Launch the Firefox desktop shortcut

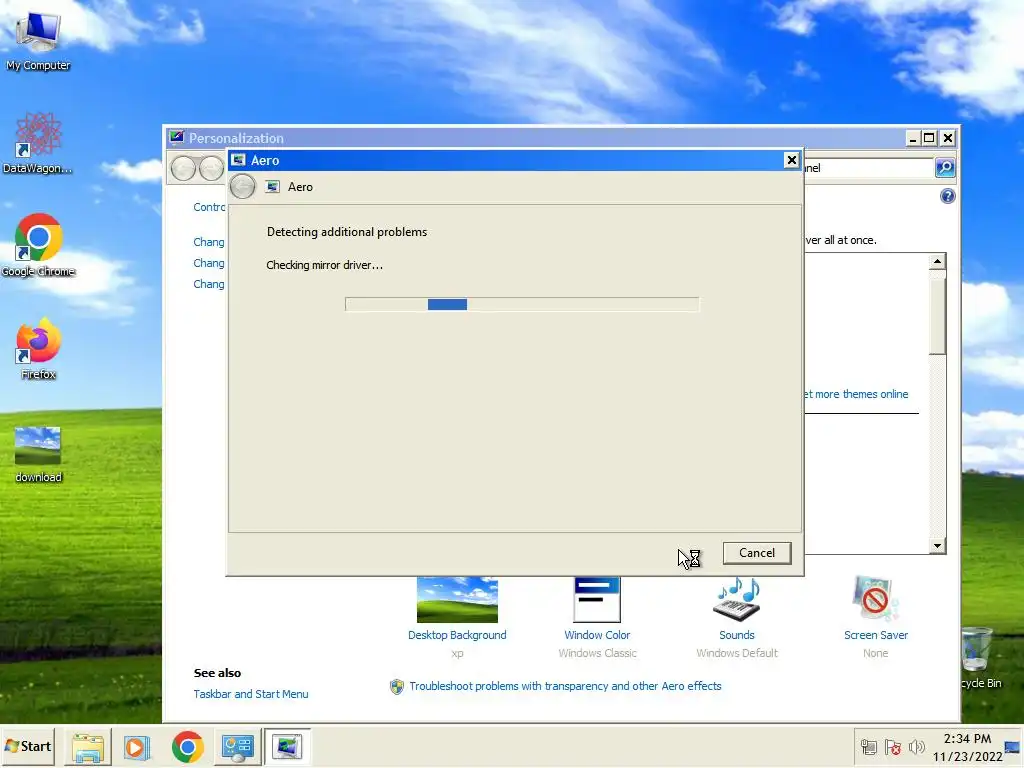[38, 348]
